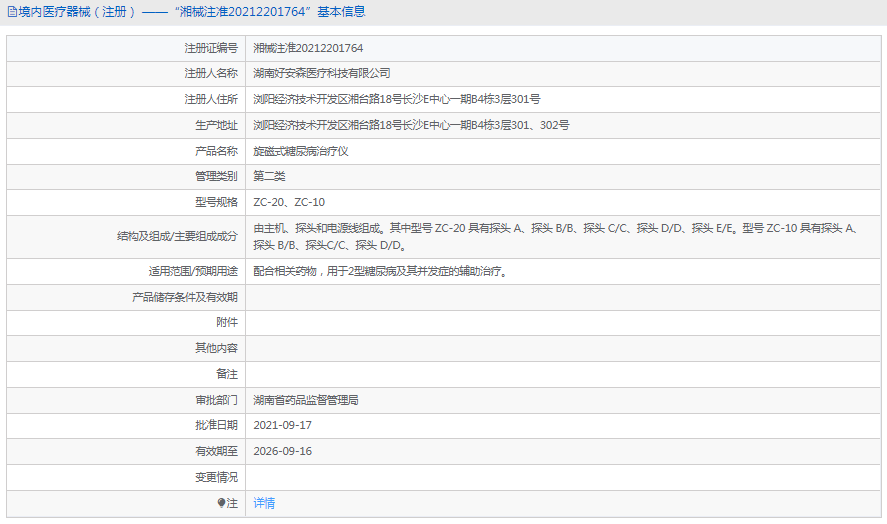Click the 注册人名称 label

(211, 73)
